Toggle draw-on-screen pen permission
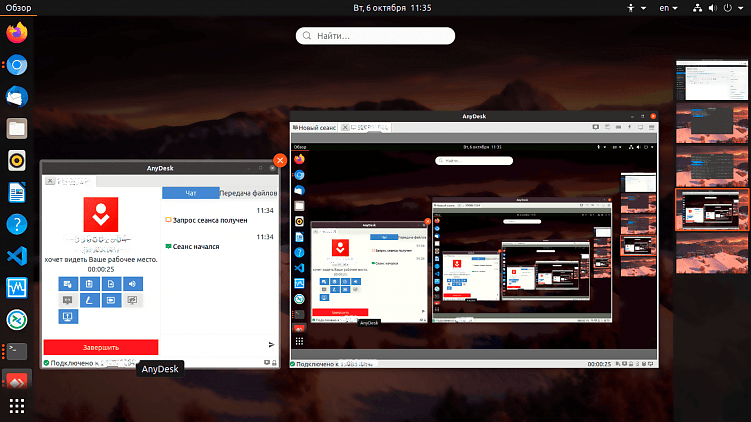Image resolution: width=751 pixels, height=422 pixels. pos(90,300)
